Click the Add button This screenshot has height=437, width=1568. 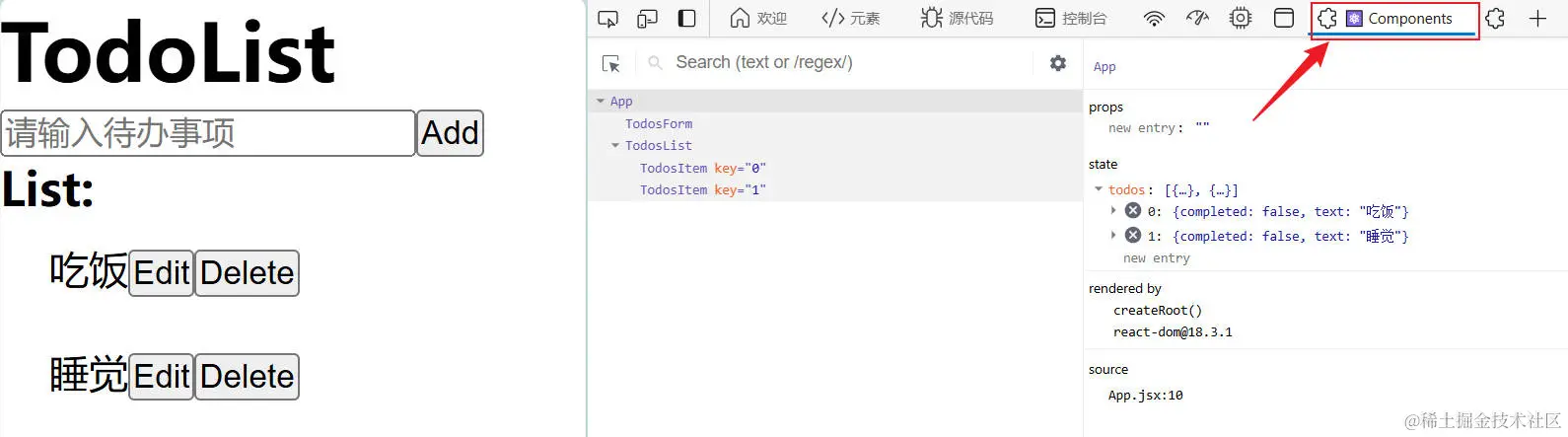pyautogui.click(x=450, y=133)
